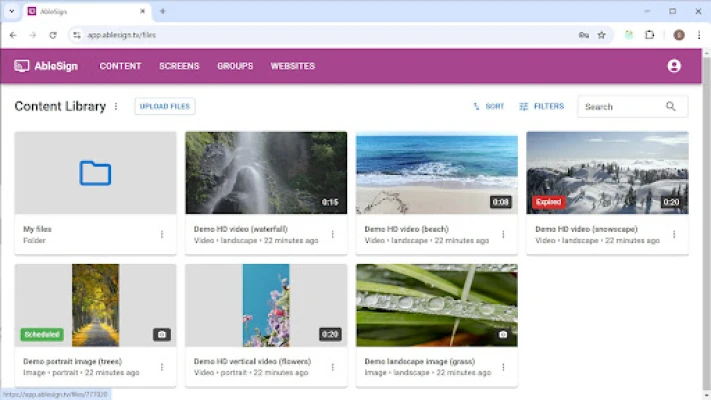Click the search magnifier icon
The width and height of the screenshot is (711, 400).
click(671, 106)
